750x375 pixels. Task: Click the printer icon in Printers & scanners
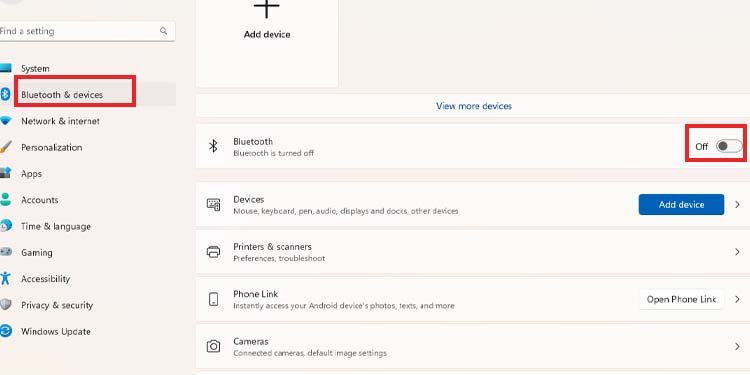[x=213, y=252]
